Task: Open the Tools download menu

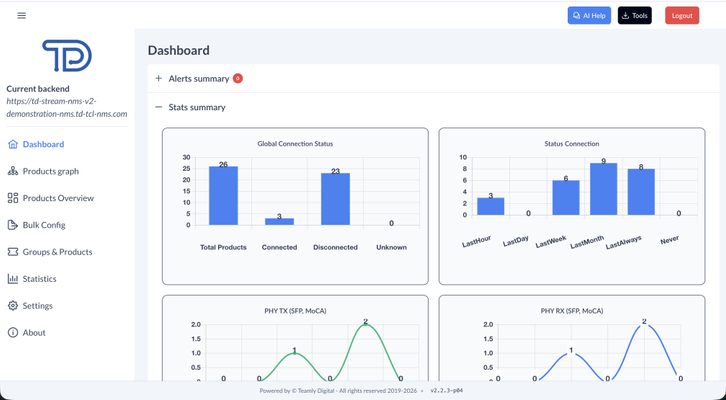Action: (x=634, y=16)
